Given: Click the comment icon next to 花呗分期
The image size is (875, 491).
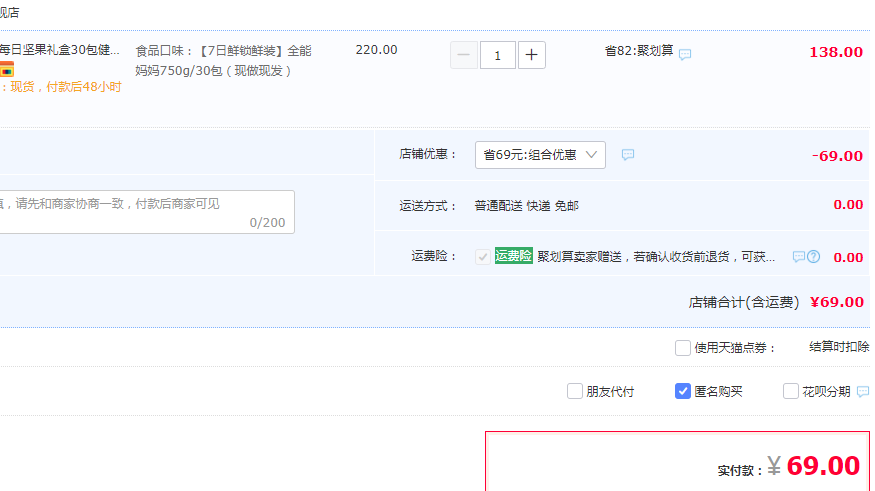Looking at the screenshot, I should click(863, 392).
